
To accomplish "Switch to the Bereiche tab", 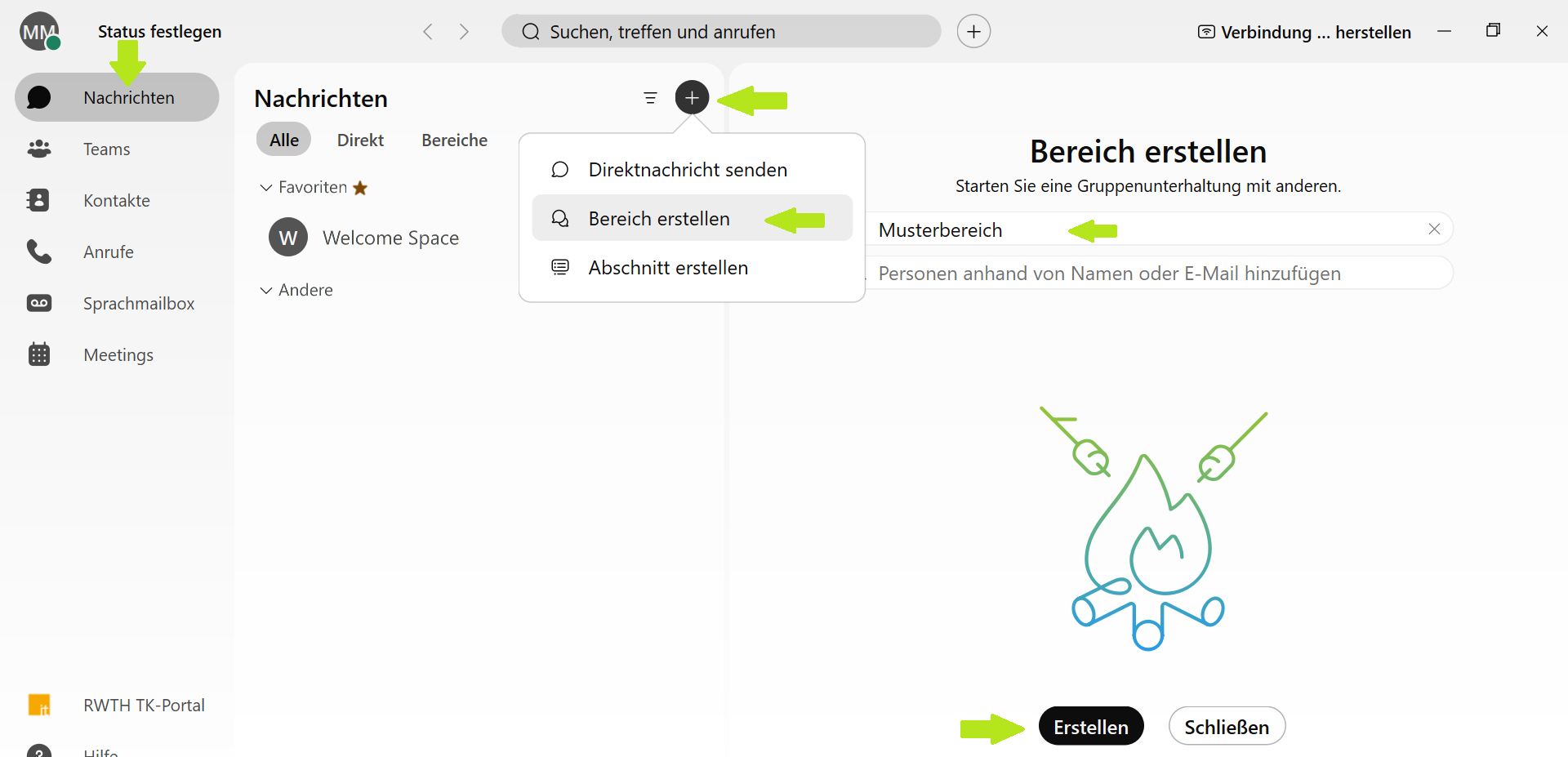I will (454, 140).
